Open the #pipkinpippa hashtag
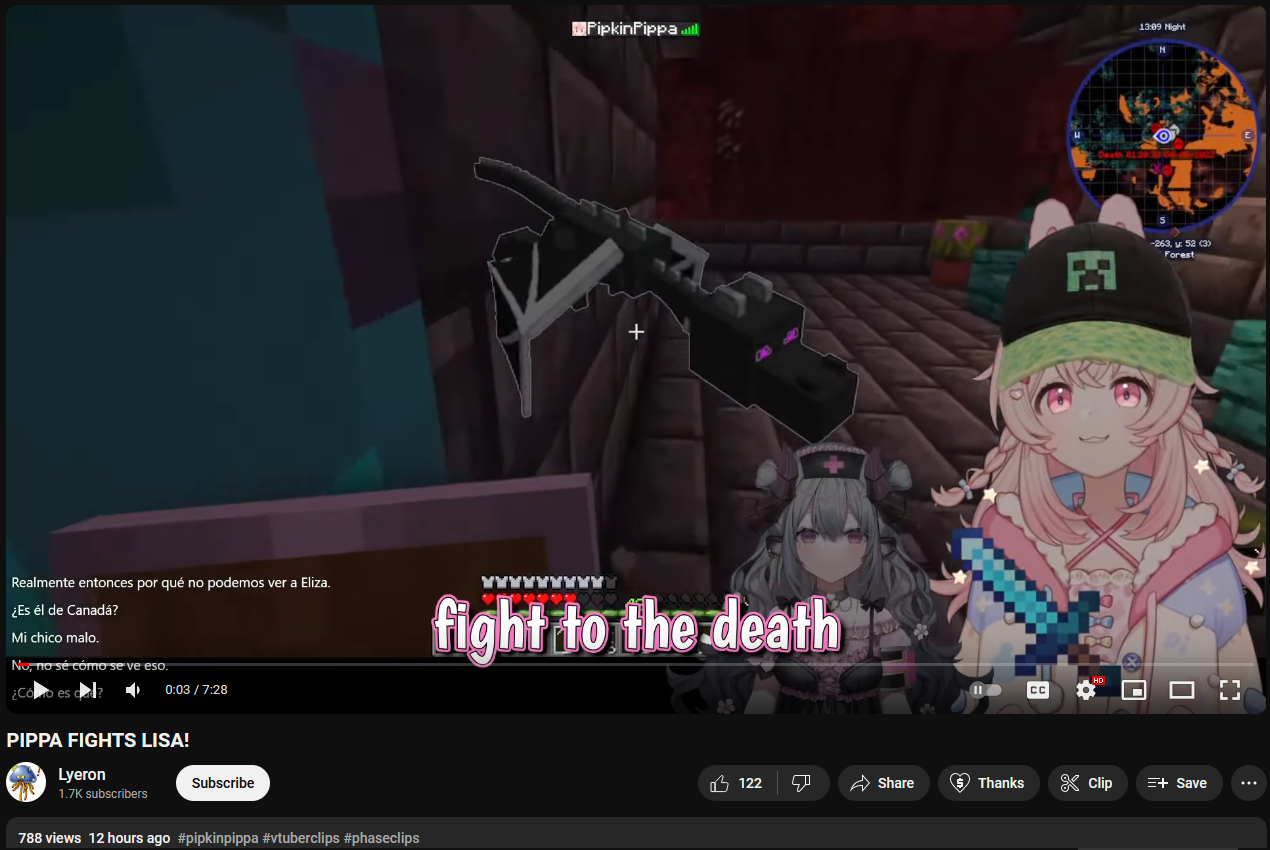The width and height of the screenshot is (1270, 850). point(218,838)
